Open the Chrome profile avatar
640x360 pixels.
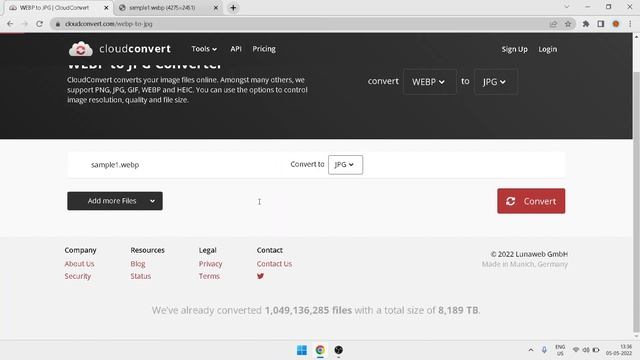tap(616, 24)
